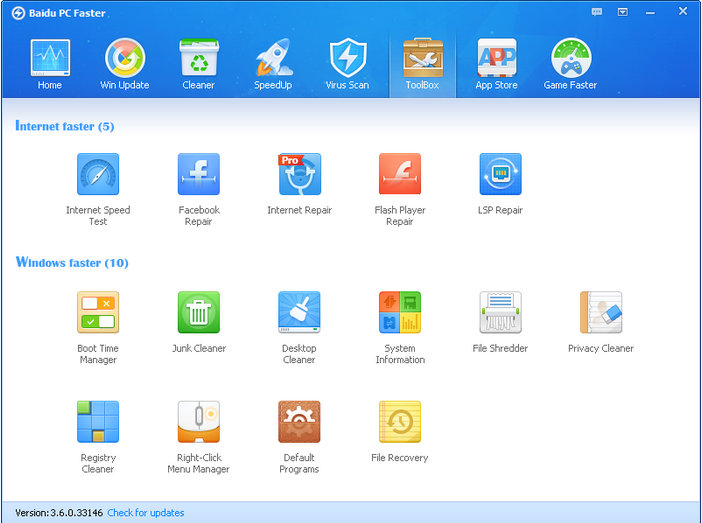Open the Cleaner tab

[x=199, y=64]
